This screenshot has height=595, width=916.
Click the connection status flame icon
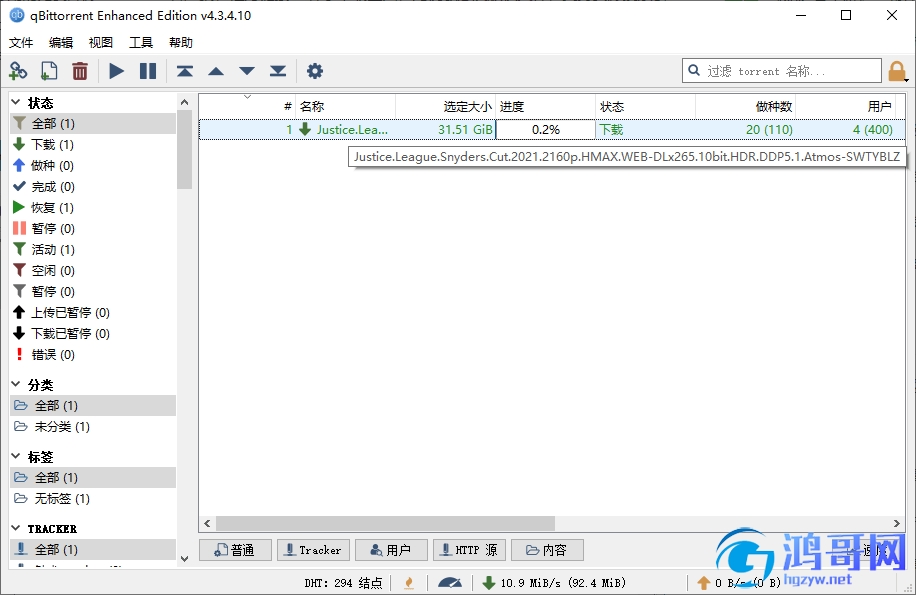[409, 583]
